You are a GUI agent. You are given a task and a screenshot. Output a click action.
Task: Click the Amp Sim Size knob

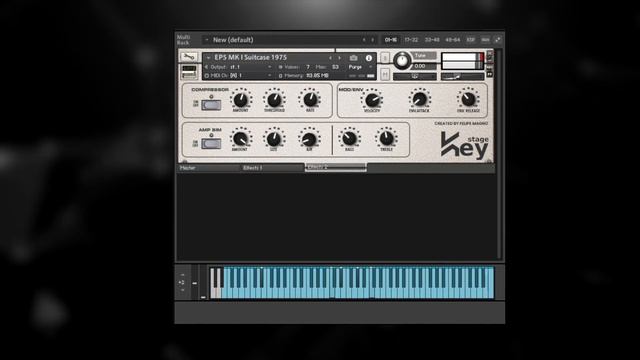(x=273, y=139)
